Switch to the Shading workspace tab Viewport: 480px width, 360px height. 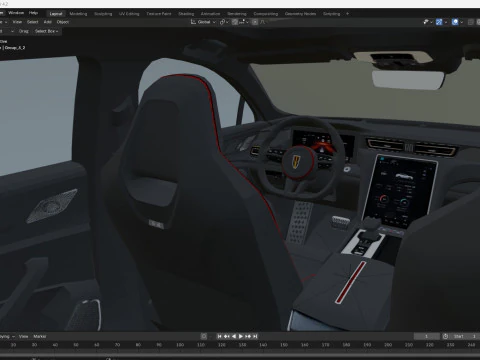pos(186,14)
